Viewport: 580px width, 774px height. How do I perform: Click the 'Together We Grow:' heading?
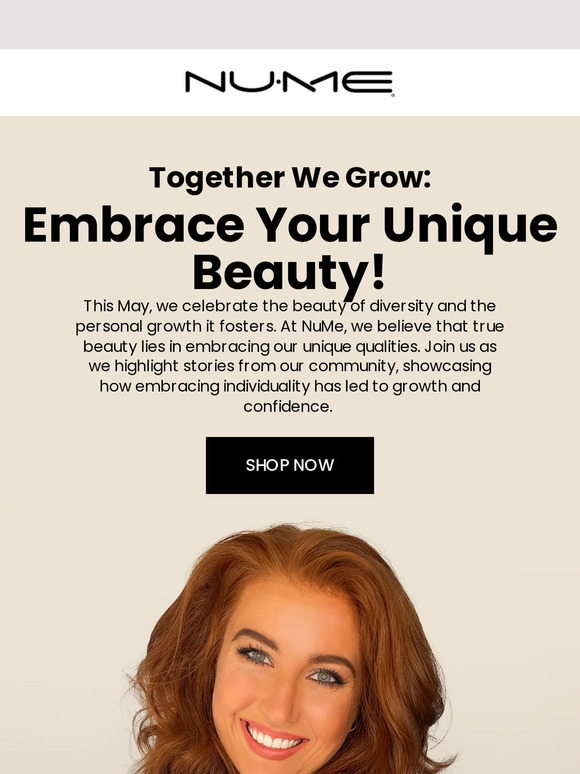pyautogui.click(x=290, y=178)
